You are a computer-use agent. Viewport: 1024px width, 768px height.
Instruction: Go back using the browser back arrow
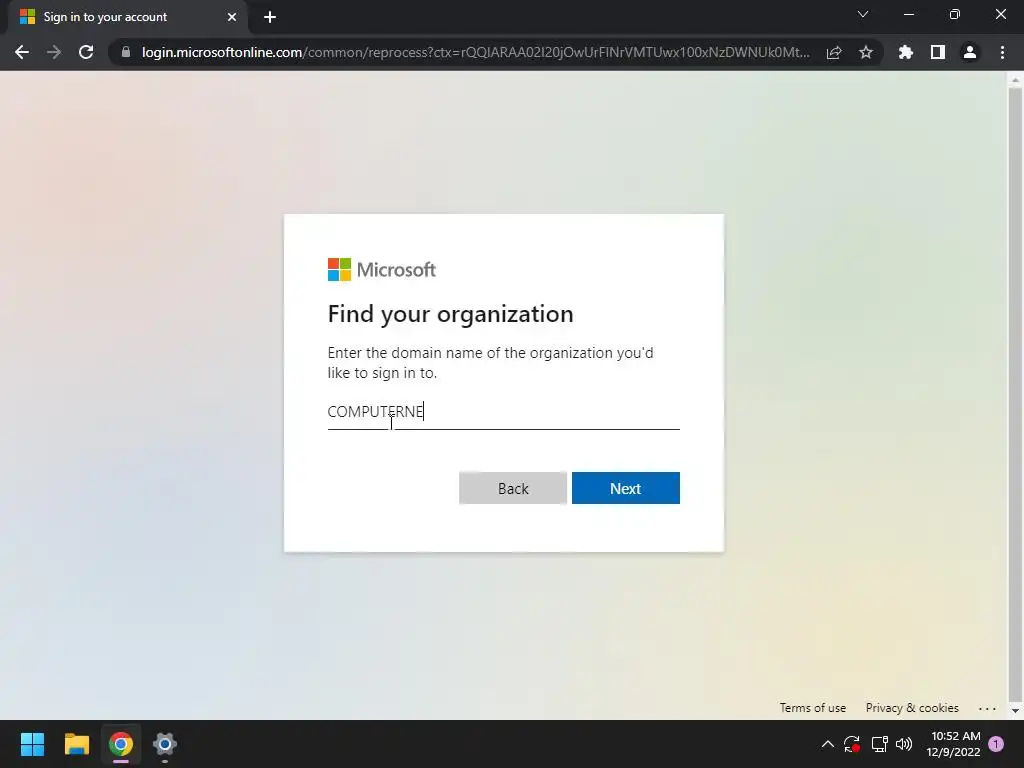point(22,52)
